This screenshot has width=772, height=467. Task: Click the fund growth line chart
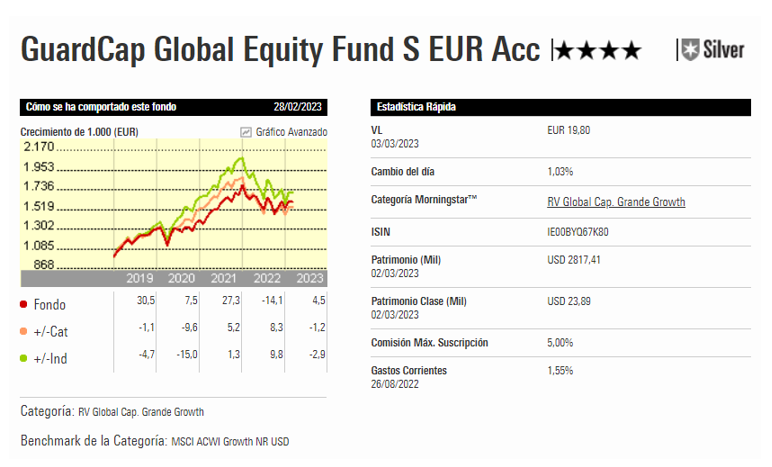[x=200, y=205]
